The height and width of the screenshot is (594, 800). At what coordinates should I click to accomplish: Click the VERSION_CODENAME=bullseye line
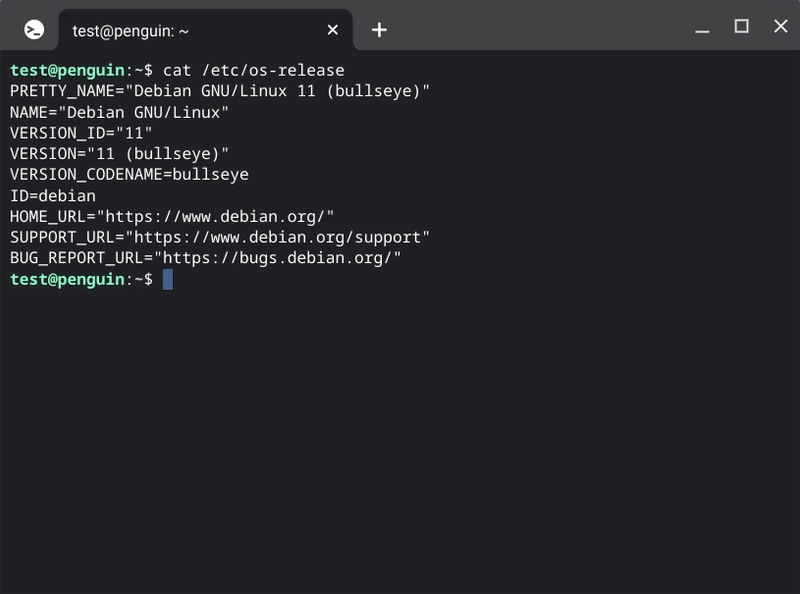coord(130,175)
